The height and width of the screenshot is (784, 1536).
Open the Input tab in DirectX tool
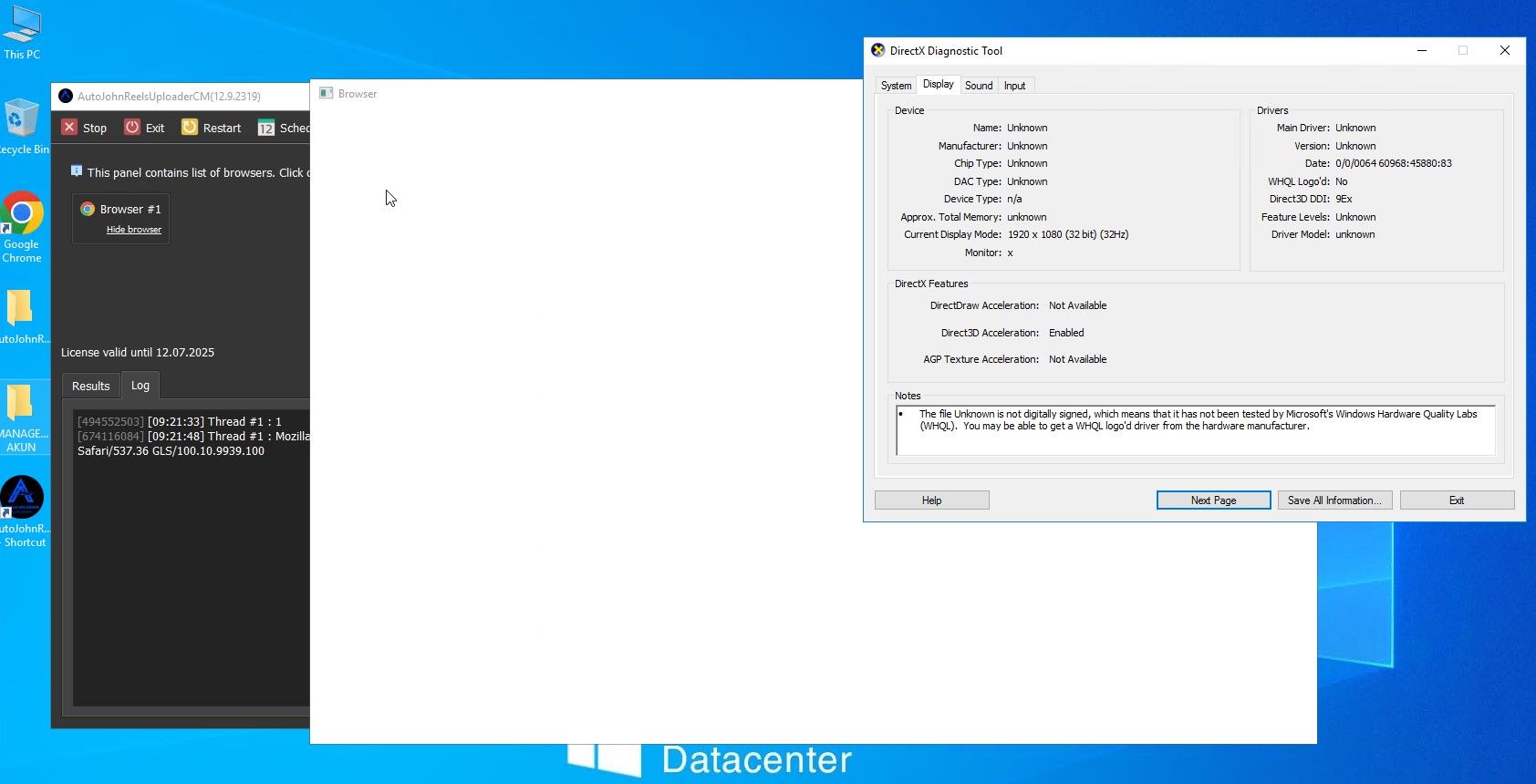(x=1014, y=86)
